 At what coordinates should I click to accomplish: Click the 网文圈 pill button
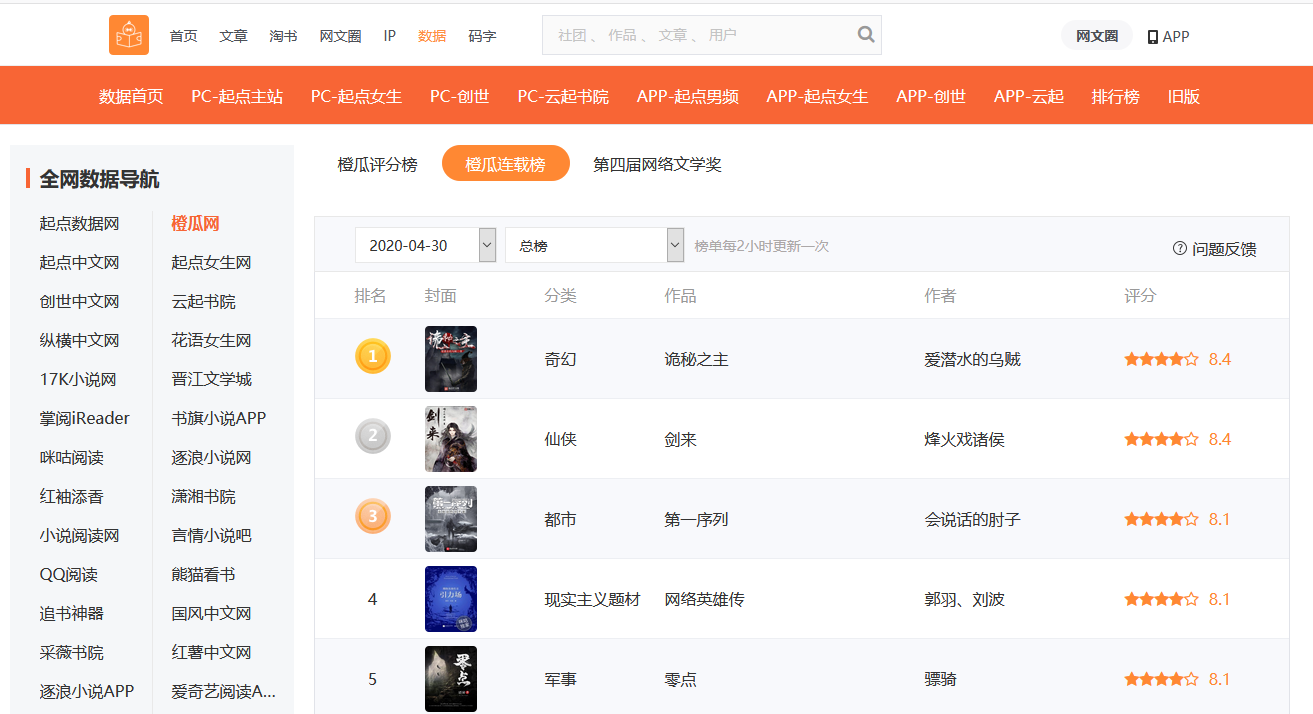tap(1096, 36)
